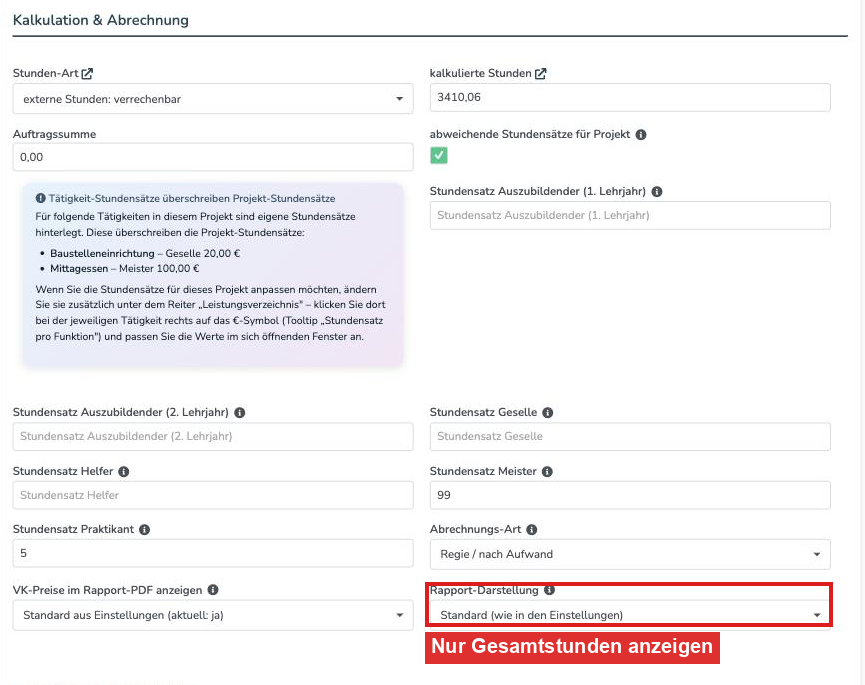
Task: Click 'Mittagessen' entry in notice
Action: 79,269
